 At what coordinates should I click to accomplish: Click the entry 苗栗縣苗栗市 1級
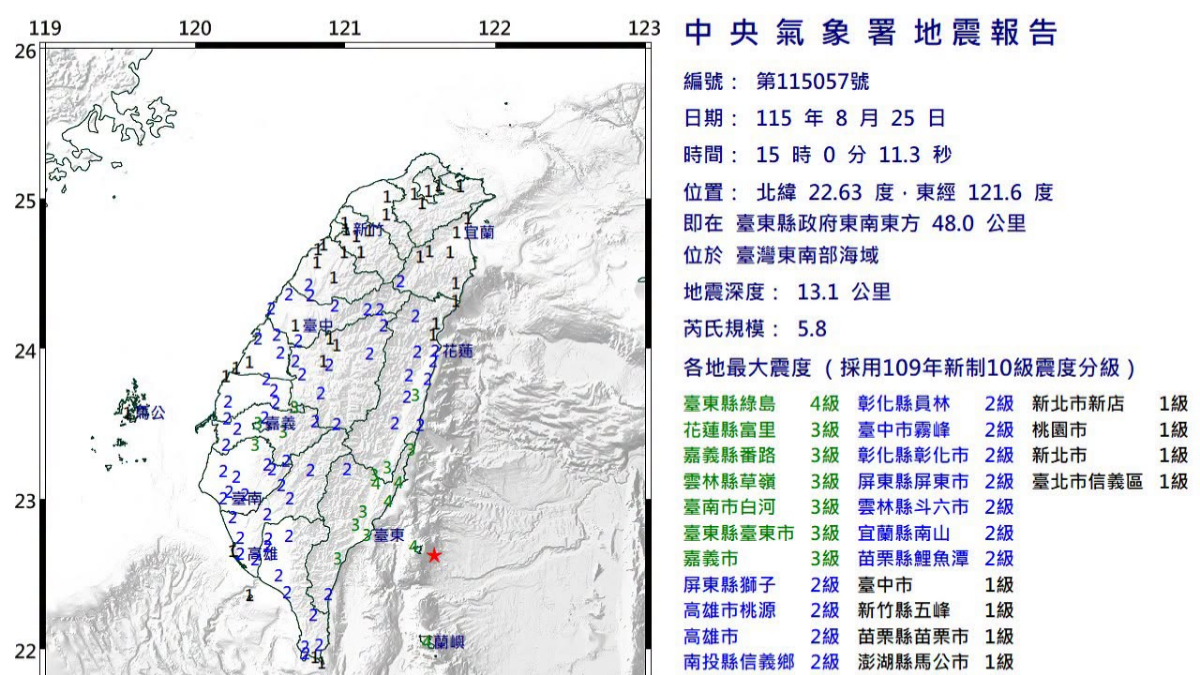point(935,636)
